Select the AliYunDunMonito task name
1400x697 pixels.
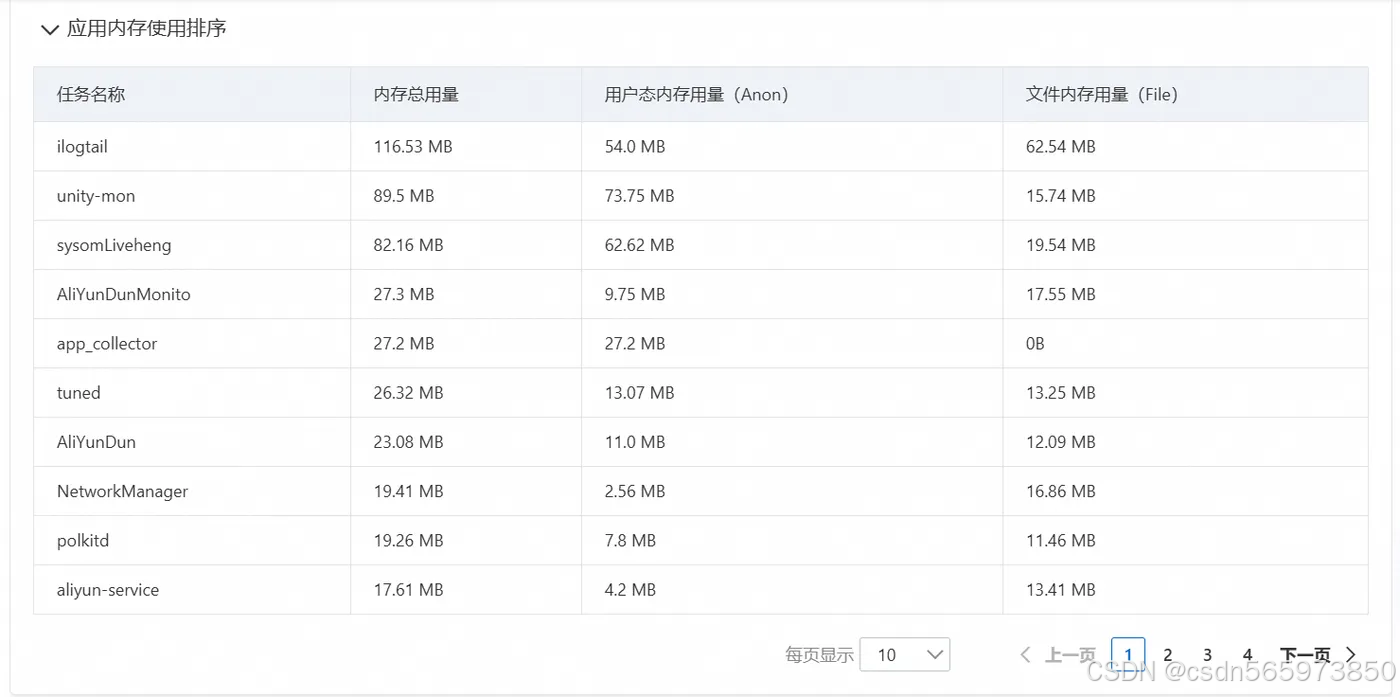point(124,294)
